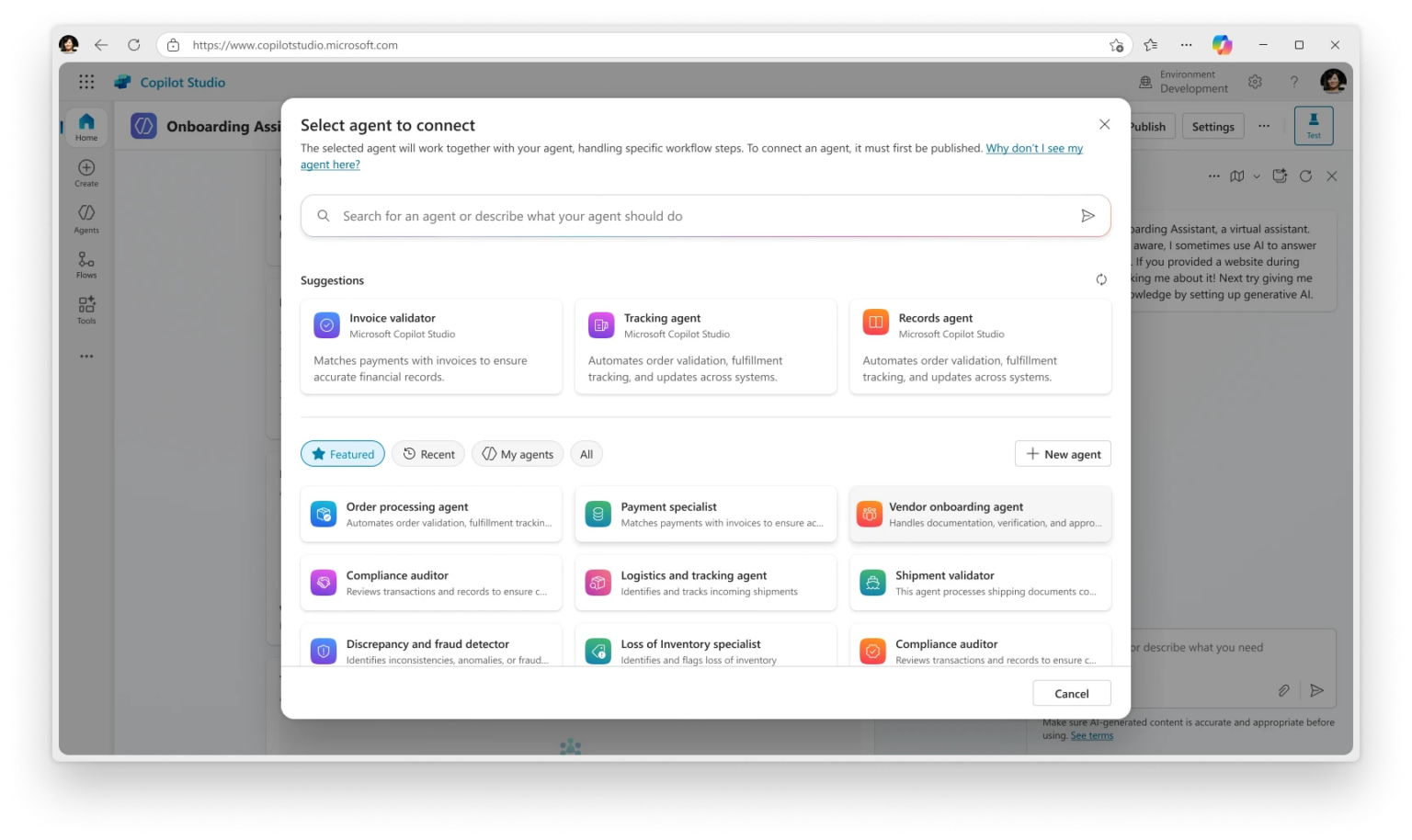The height and width of the screenshot is (840, 1412).
Task: Select the My agents filter tab
Action: (518, 454)
